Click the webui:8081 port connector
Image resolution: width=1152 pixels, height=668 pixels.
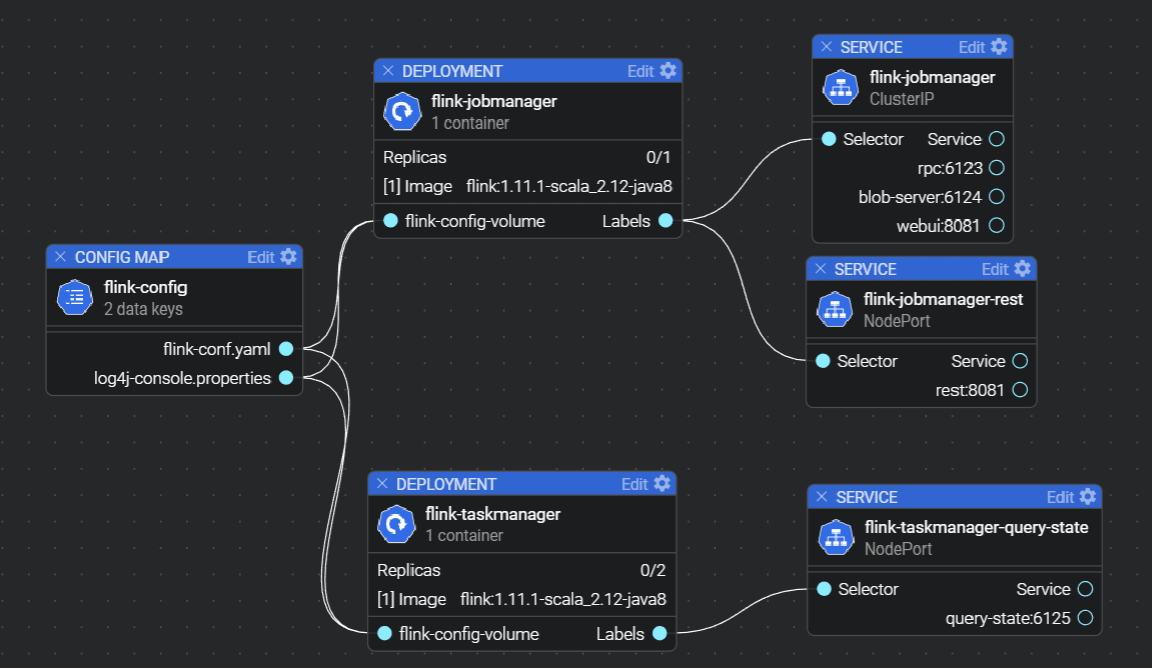997,226
